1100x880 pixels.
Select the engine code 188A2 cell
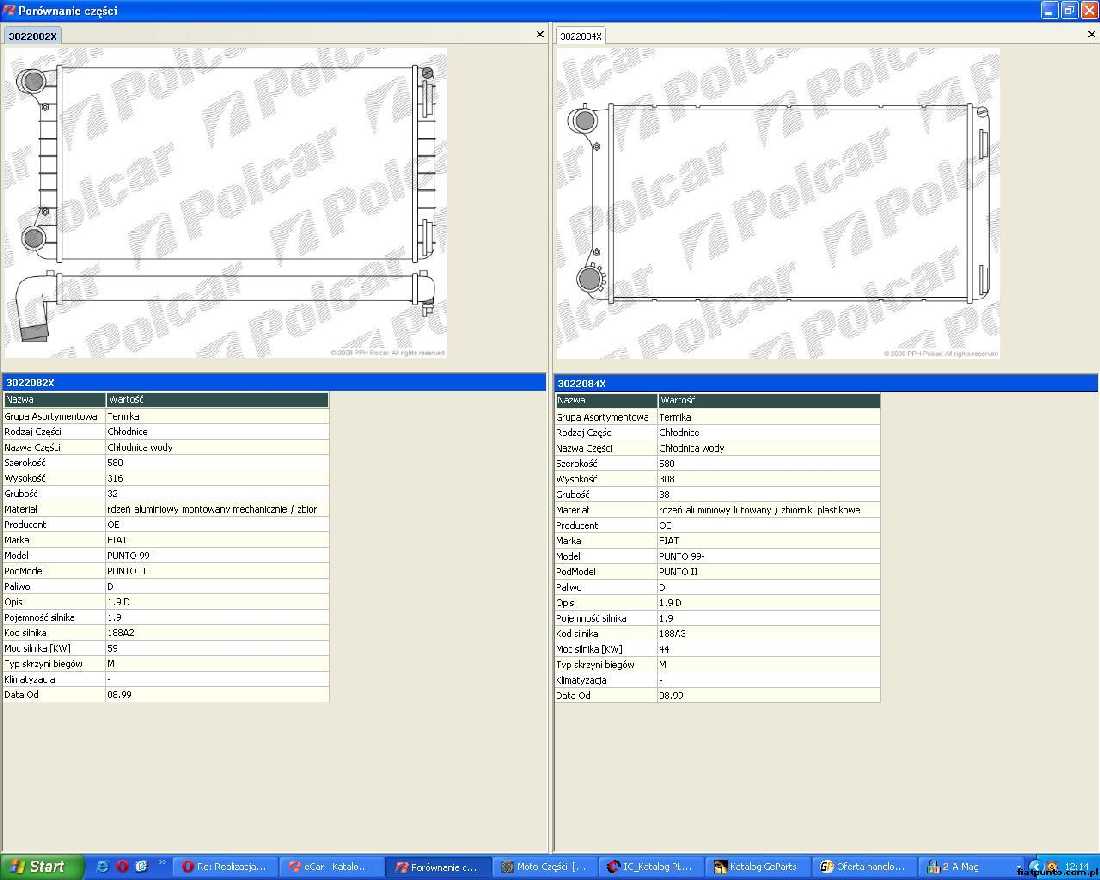[x=217, y=632]
